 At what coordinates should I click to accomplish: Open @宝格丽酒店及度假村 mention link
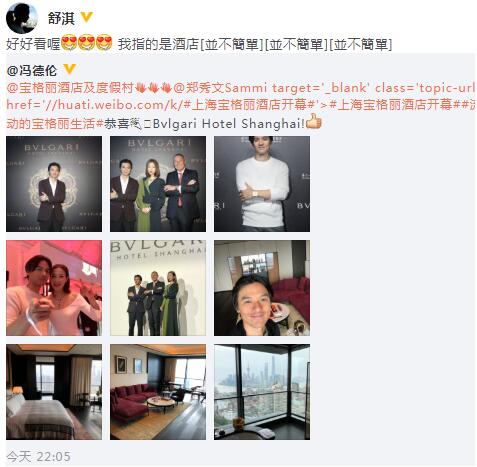click(70, 88)
